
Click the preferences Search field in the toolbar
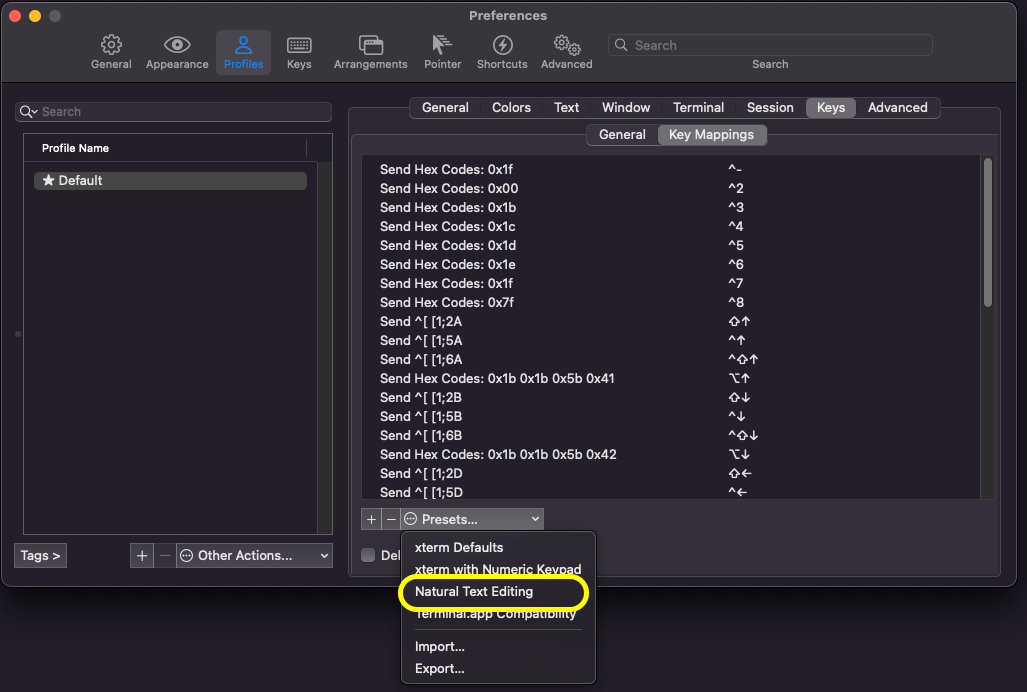tap(770, 45)
